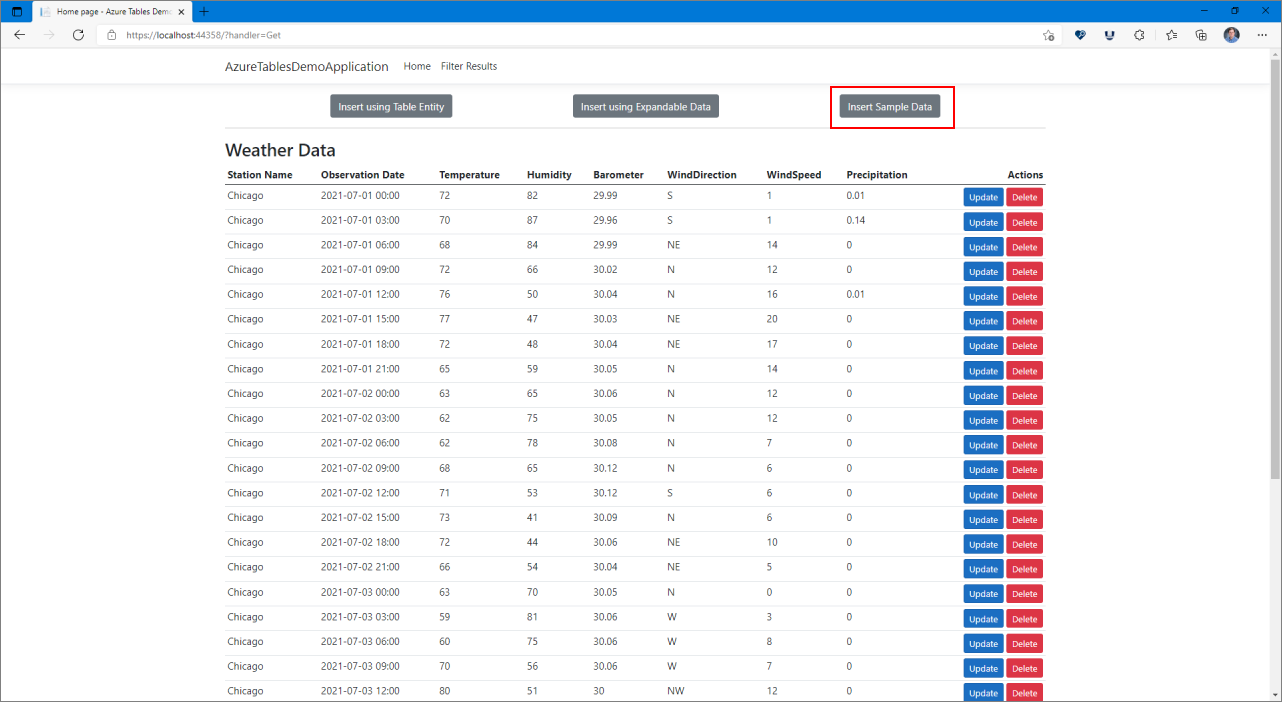Image resolution: width=1282 pixels, height=702 pixels.
Task: Select the Home navigation link
Action: click(x=416, y=66)
